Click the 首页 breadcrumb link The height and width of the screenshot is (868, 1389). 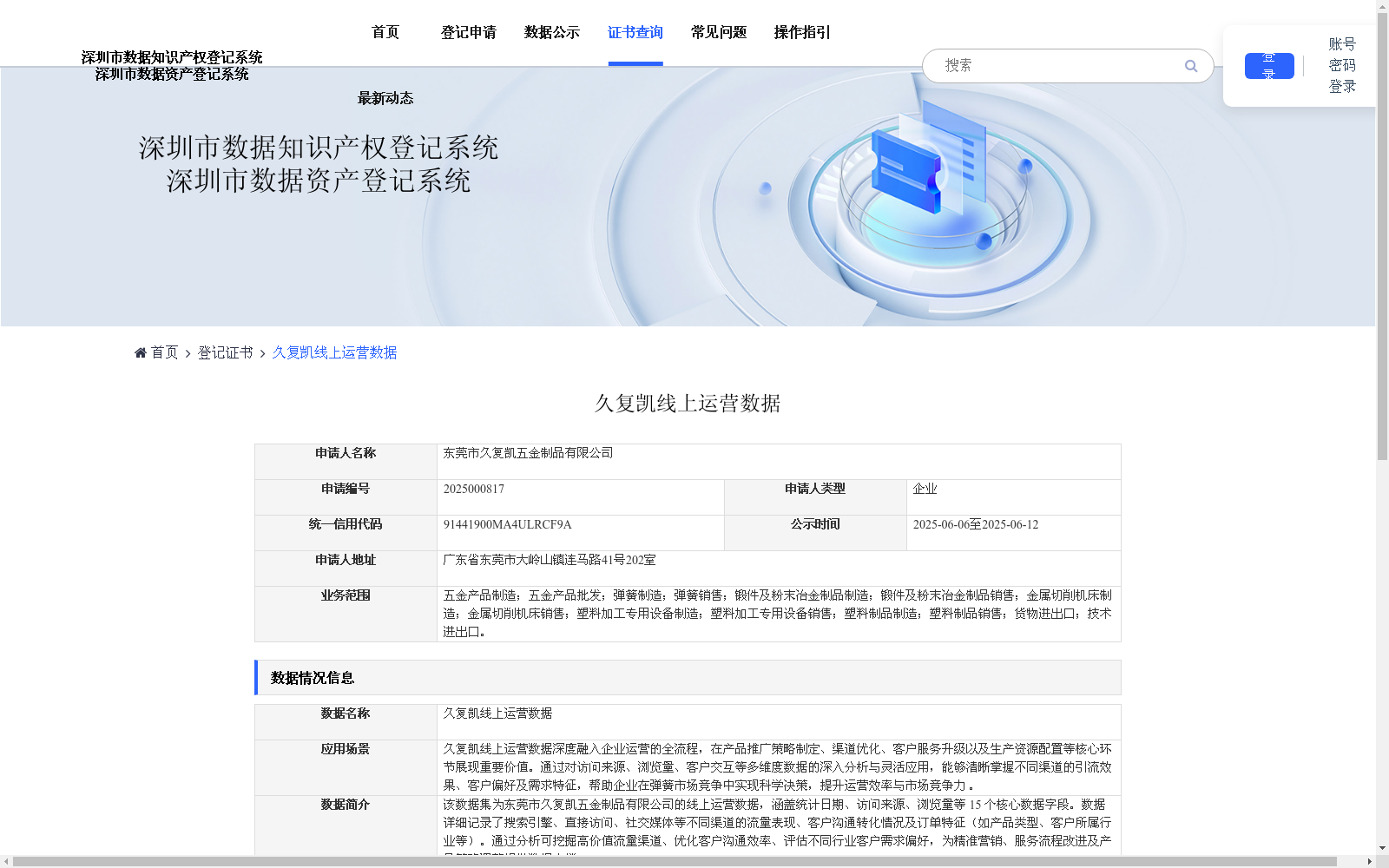pos(164,352)
